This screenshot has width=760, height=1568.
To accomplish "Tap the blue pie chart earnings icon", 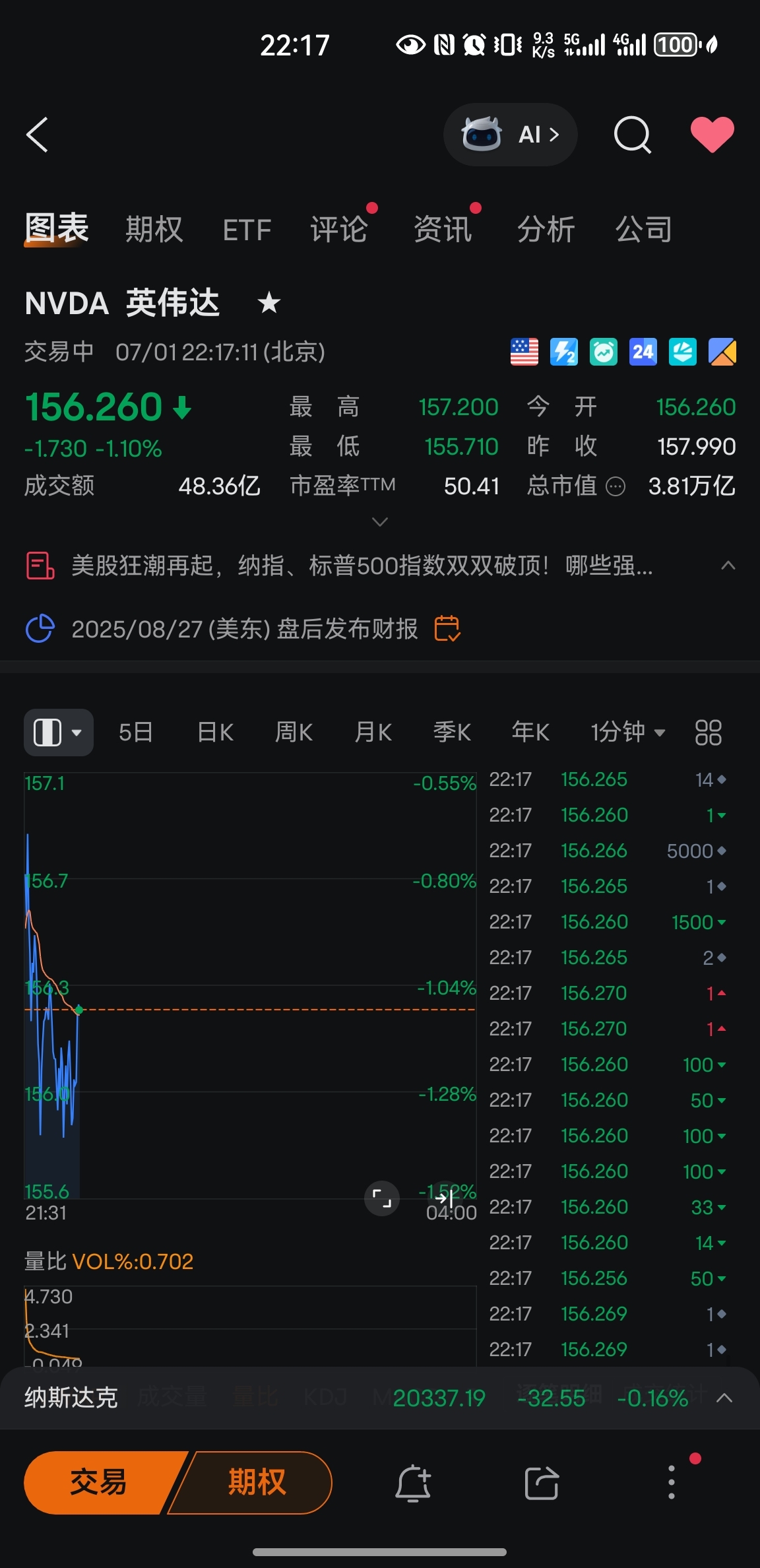I will (40, 628).
